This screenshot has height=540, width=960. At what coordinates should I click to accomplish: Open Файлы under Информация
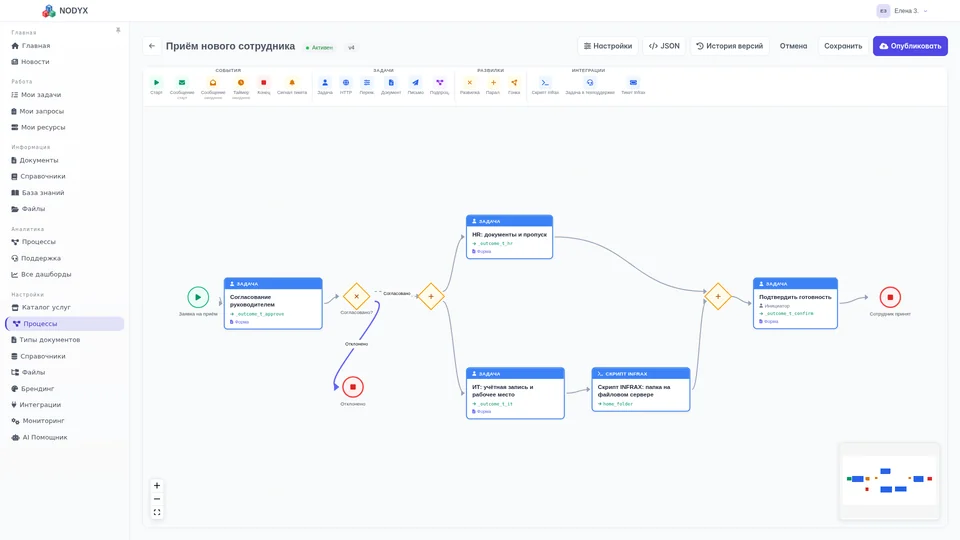64,209
